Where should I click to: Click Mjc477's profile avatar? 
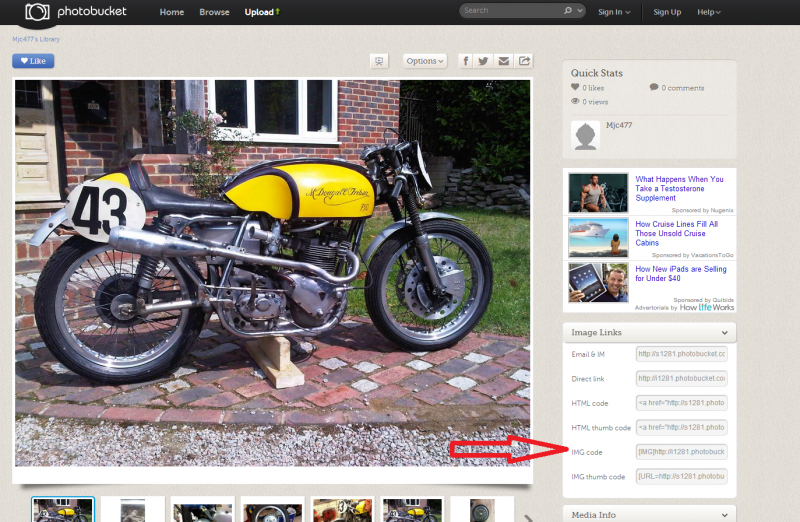click(x=585, y=136)
